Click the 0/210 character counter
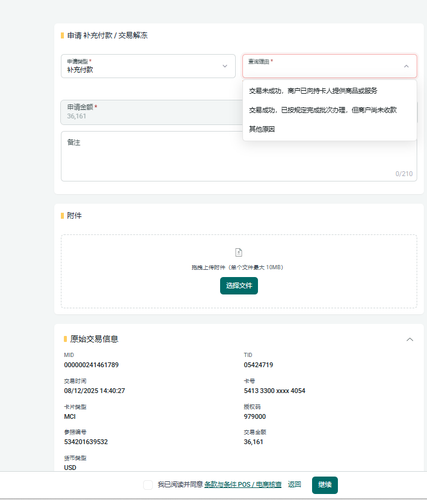This screenshot has height=500, width=427. click(404, 174)
